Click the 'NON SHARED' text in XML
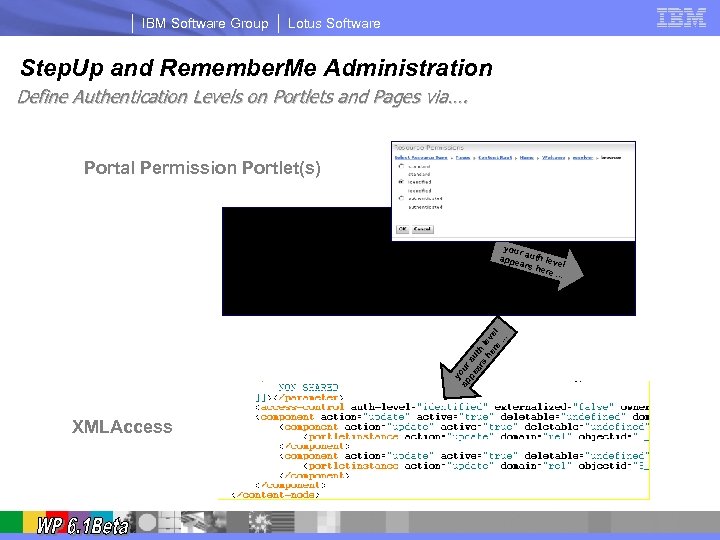Viewport: 720px width, 540px height. [308, 387]
